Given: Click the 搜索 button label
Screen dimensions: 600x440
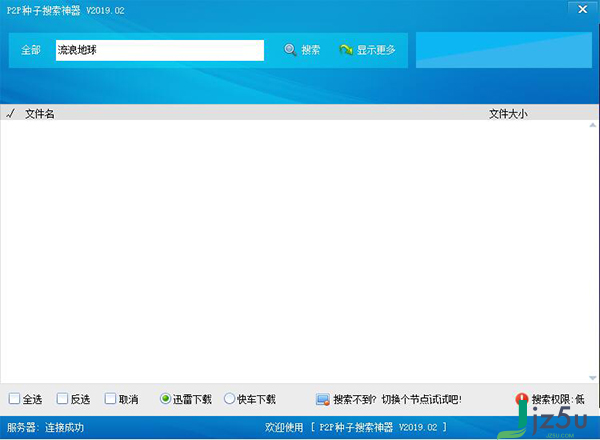Looking at the screenshot, I should (310, 50).
